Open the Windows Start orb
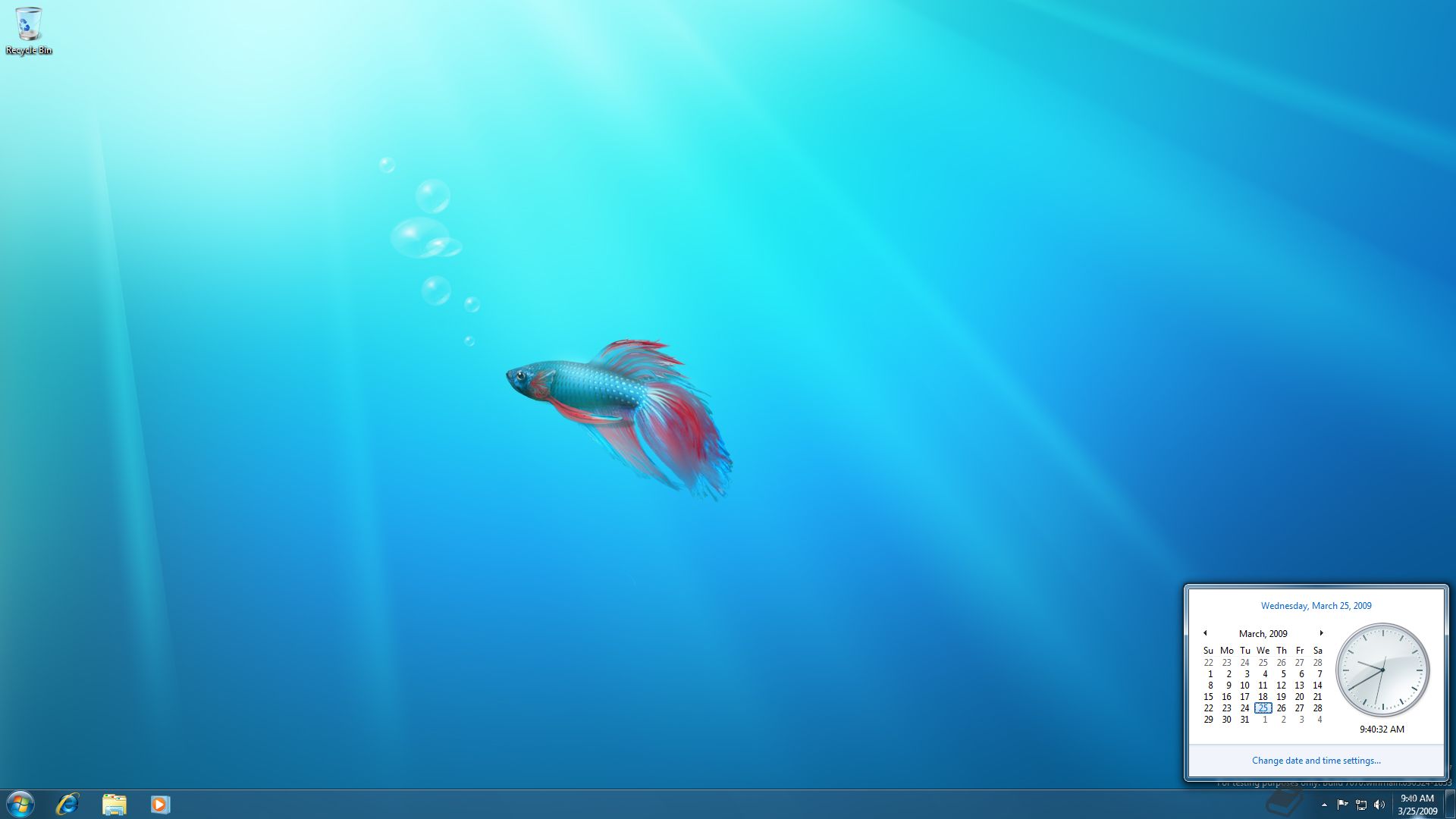 pos(20,804)
